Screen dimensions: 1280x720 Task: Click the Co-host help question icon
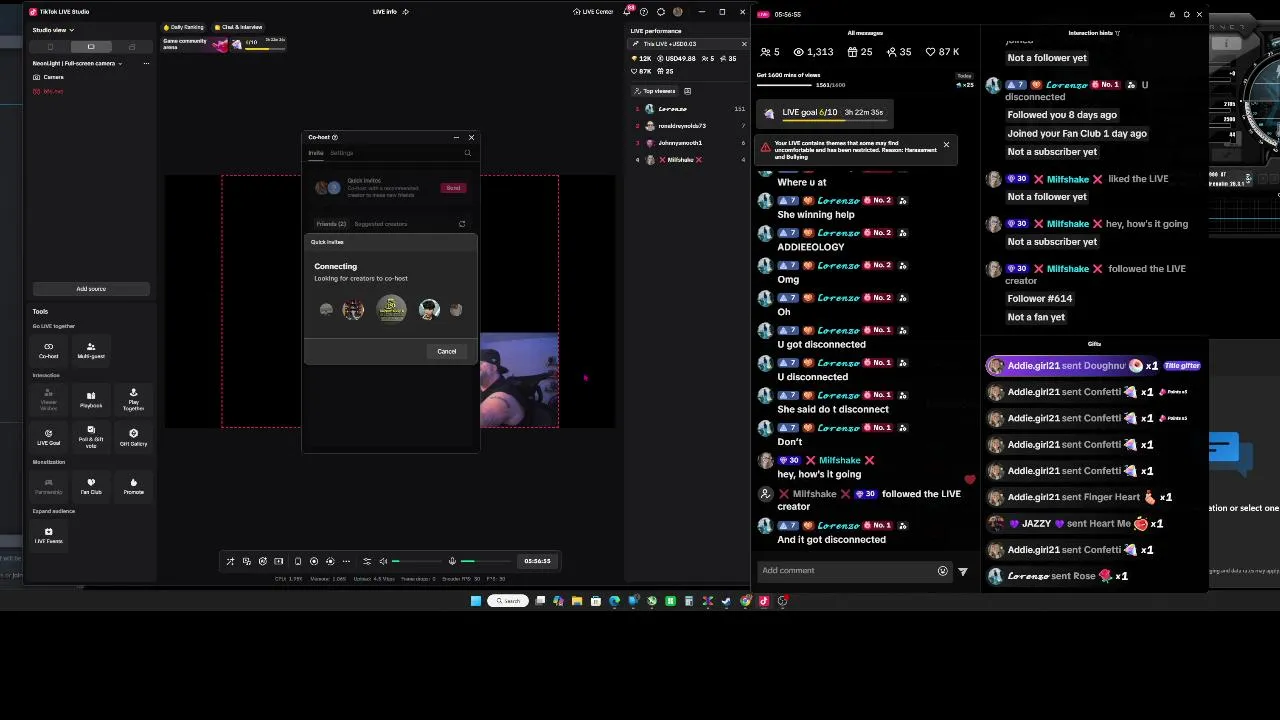click(335, 137)
